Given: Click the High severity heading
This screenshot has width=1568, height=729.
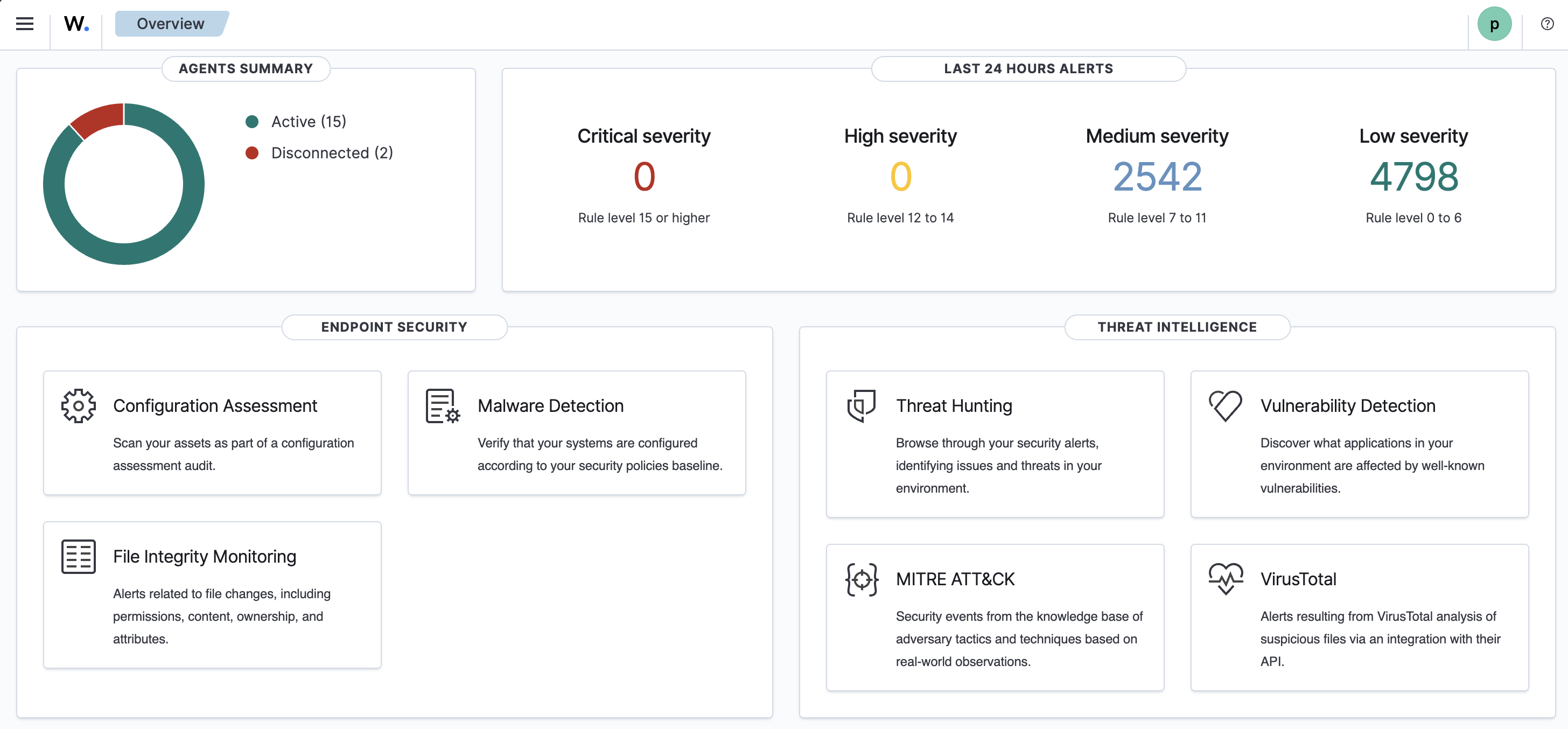Looking at the screenshot, I should 900,136.
